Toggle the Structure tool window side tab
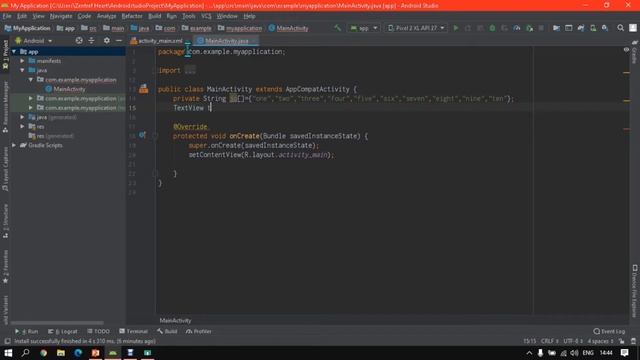Image resolution: width=640 pixels, height=360 pixels. (5, 221)
